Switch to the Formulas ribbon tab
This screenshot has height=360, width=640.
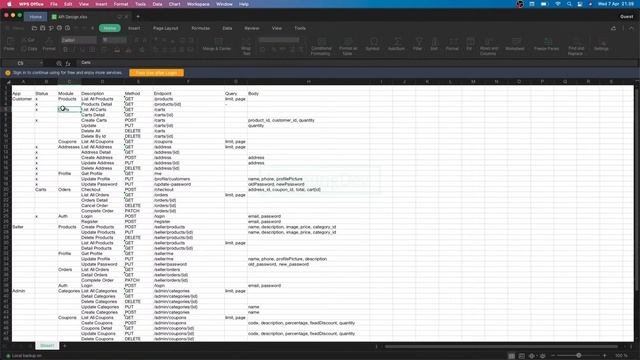200,28
